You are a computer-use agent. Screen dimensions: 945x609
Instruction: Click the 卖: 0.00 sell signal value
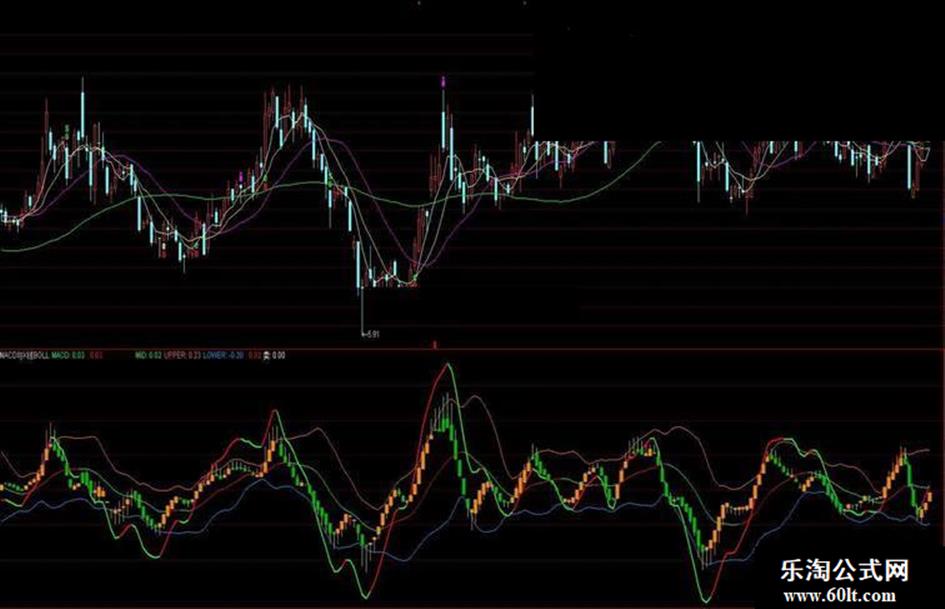(274, 356)
